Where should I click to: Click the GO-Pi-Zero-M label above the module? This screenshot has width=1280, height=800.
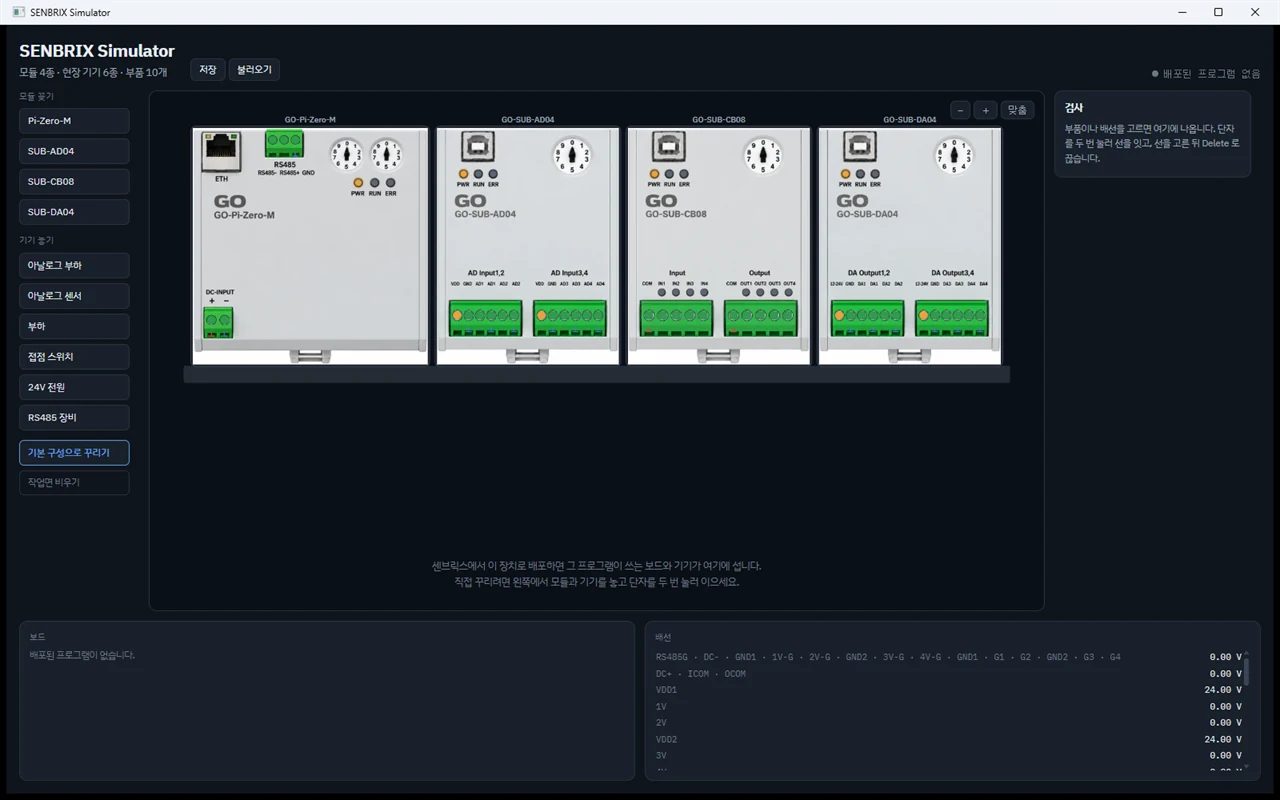pyautogui.click(x=310, y=120)
